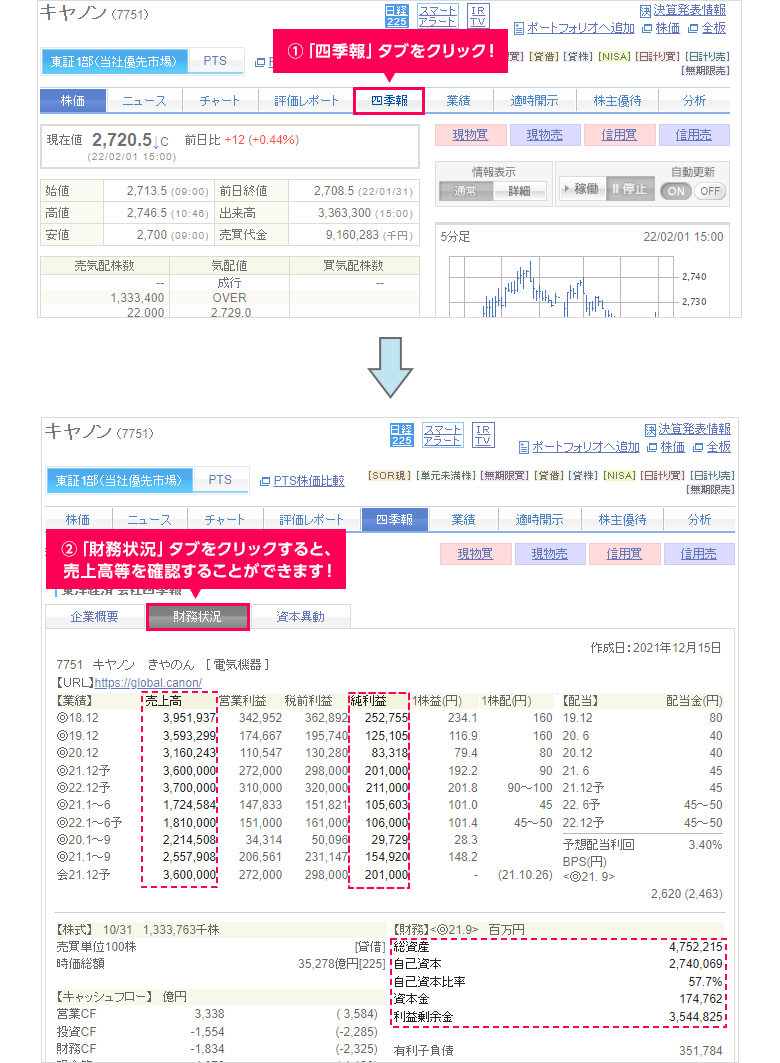This screenshot has width=780, height=1063.
Task: Open the チャート tab in the upper screenshot
Action: 220,101
